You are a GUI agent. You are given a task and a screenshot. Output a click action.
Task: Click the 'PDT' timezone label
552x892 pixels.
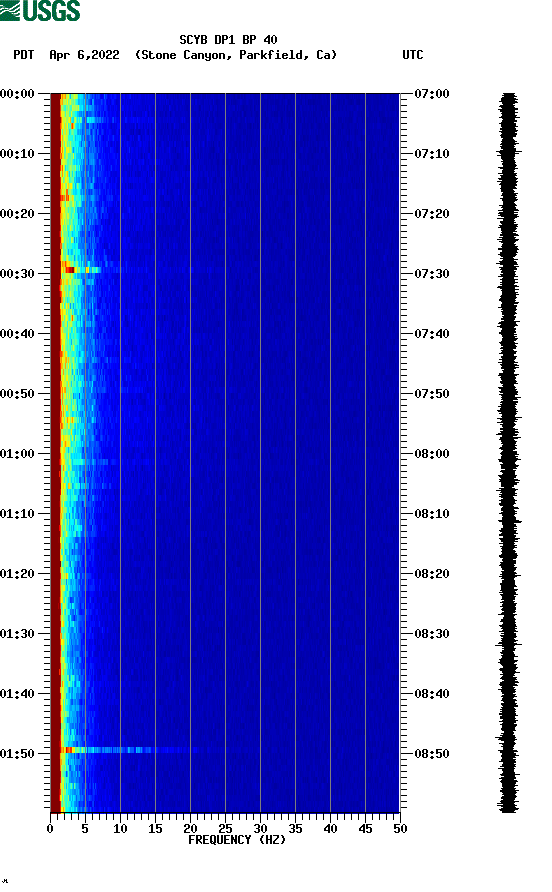[x=23, y=55]
